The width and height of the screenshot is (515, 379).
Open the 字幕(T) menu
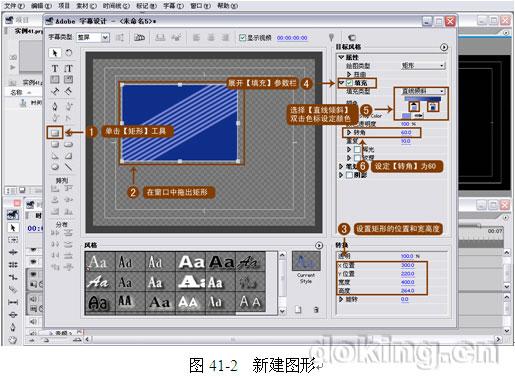tap(174, 6)
